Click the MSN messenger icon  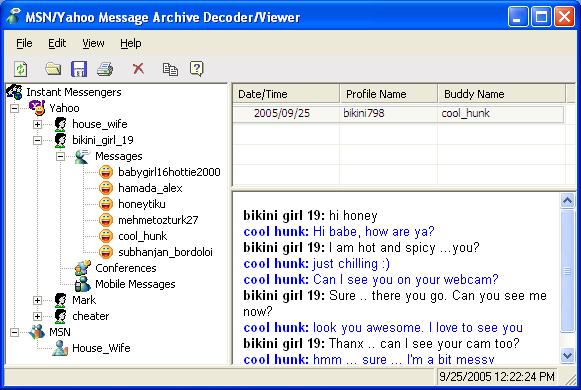pos(37,332)
